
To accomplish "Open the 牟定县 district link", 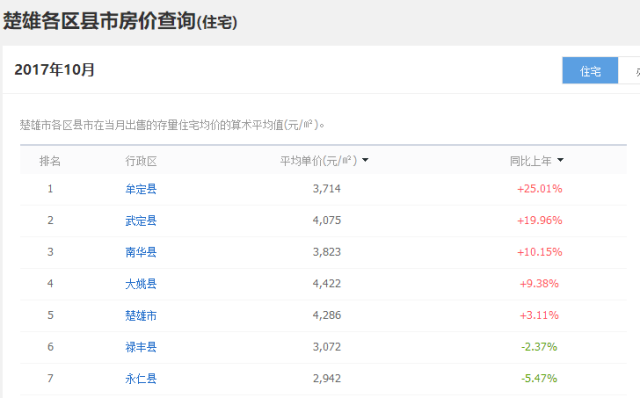I will [141, 189].
